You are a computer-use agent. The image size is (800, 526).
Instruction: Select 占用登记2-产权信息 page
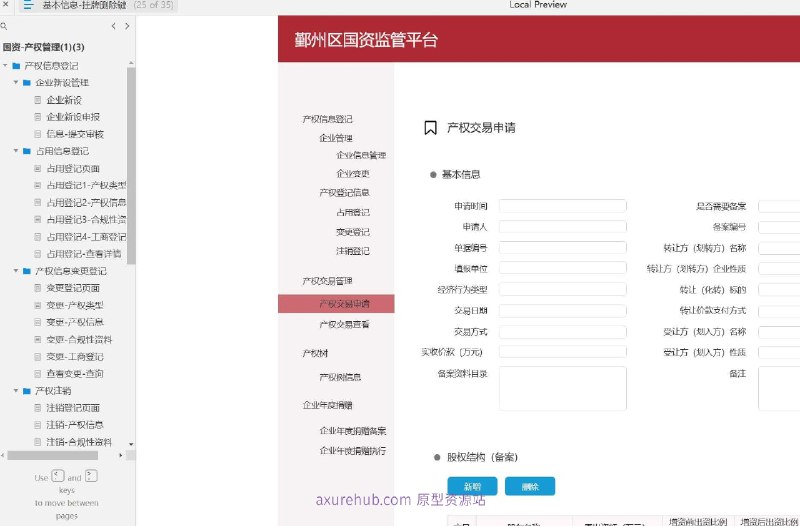point(86,203)
